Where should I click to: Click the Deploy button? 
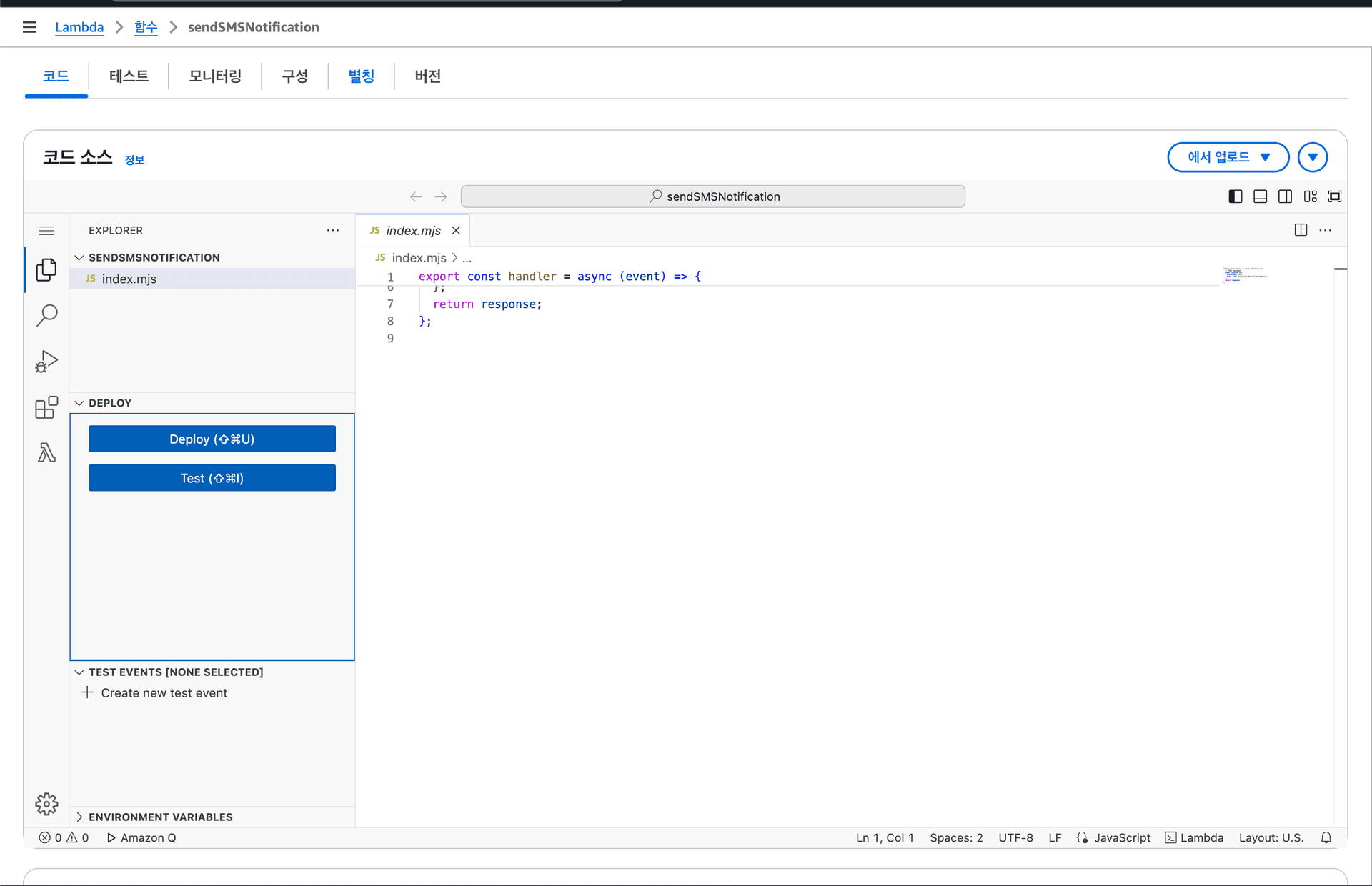pyautogui.click(x=212, y=439)
